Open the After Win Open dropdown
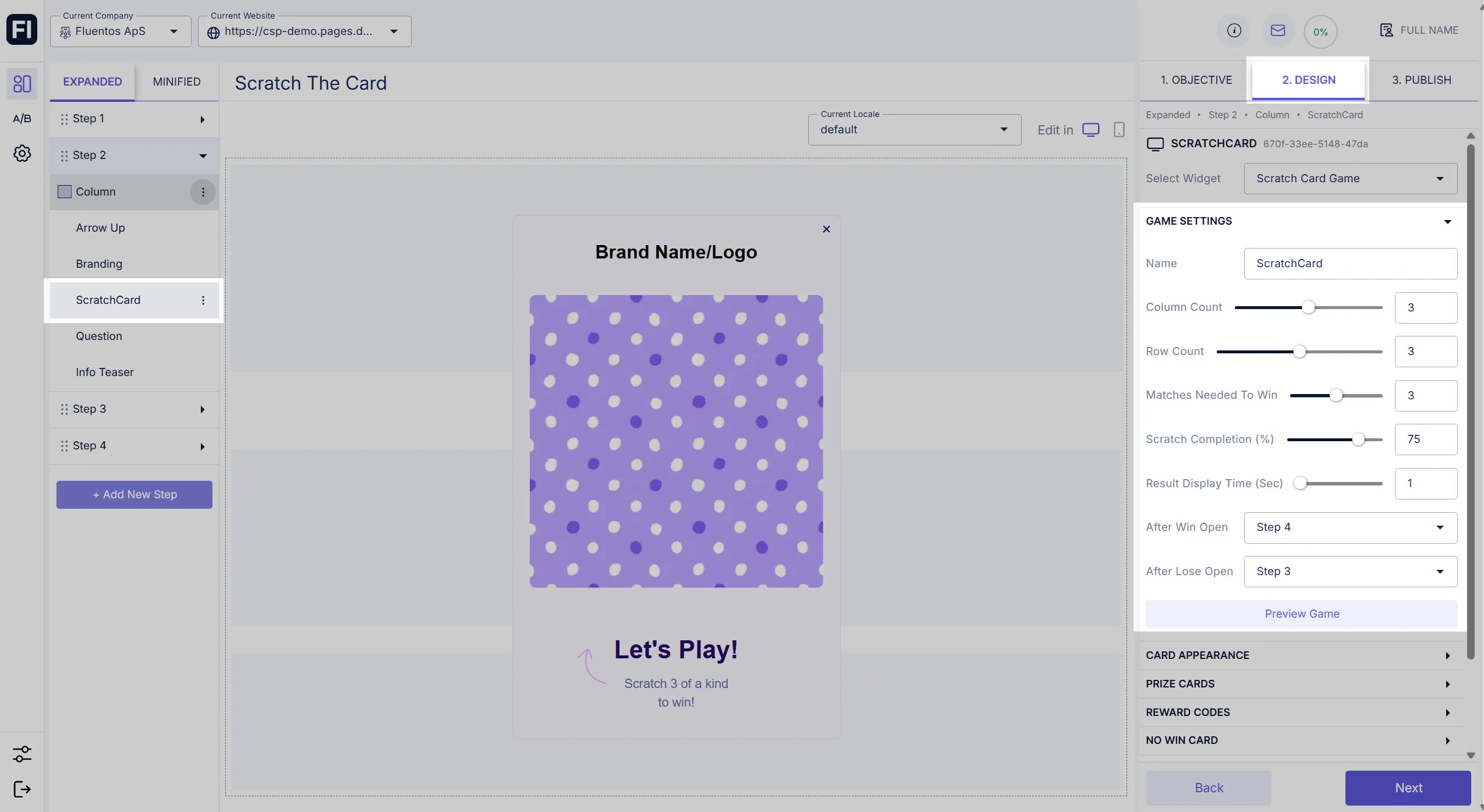Viewport: 1484px width, 812px height. [1351, 527]
